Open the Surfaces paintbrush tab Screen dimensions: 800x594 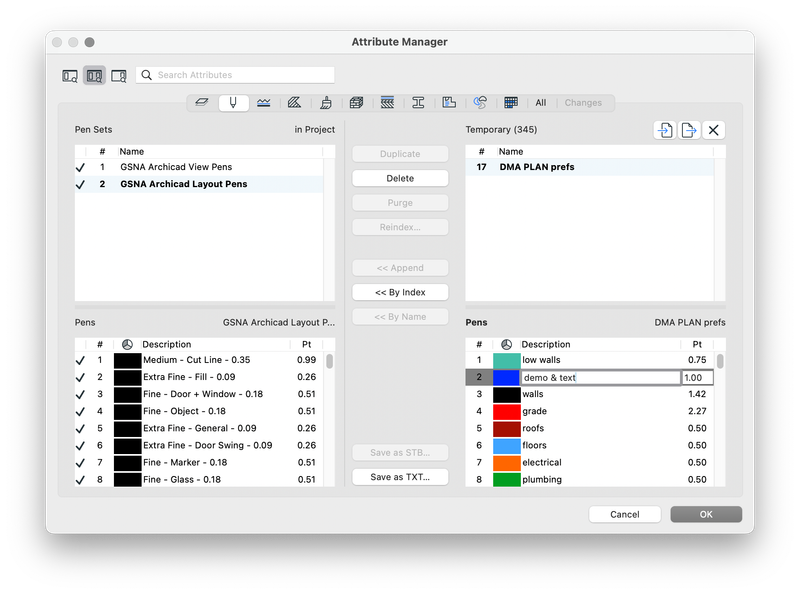(x=326, y=103)
